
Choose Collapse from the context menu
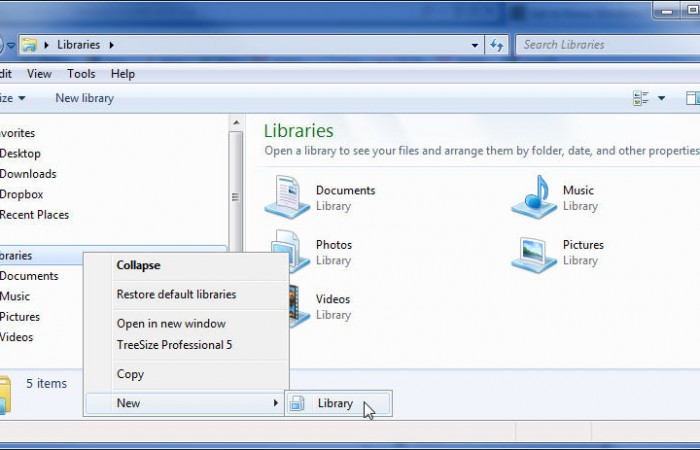[x=138, y=265]
